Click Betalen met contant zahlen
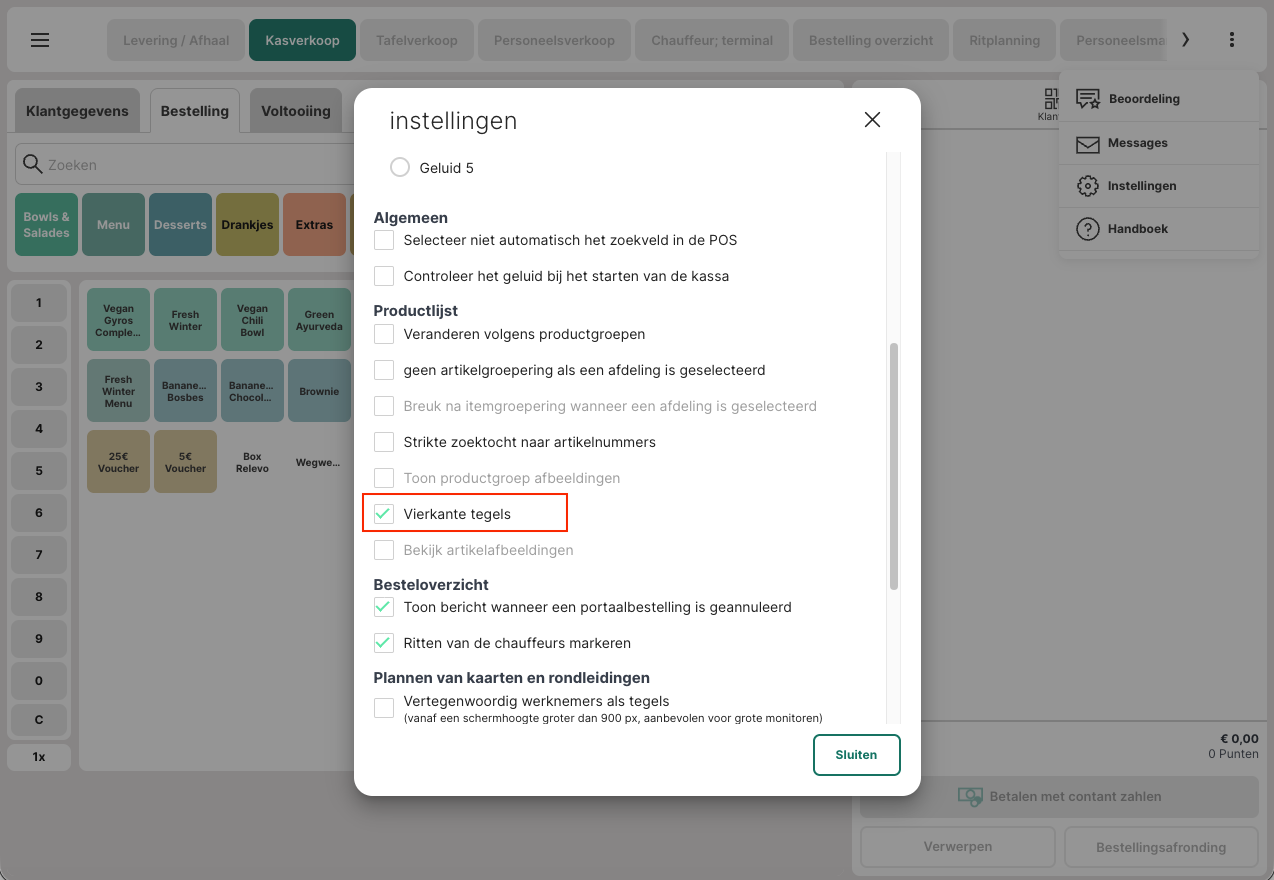 pyautogui.click(x=1060, y=797)
